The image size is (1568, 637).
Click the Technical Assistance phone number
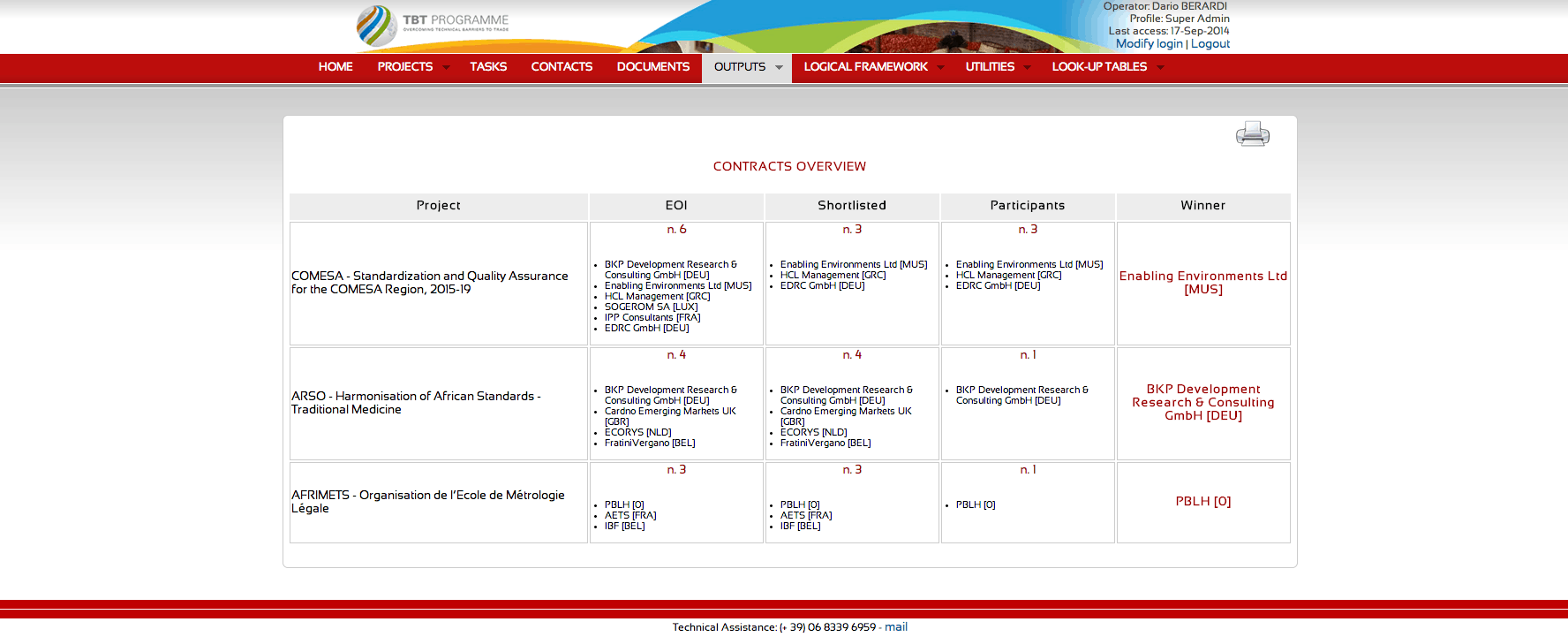pyautogui.click(x=827, y=627)
